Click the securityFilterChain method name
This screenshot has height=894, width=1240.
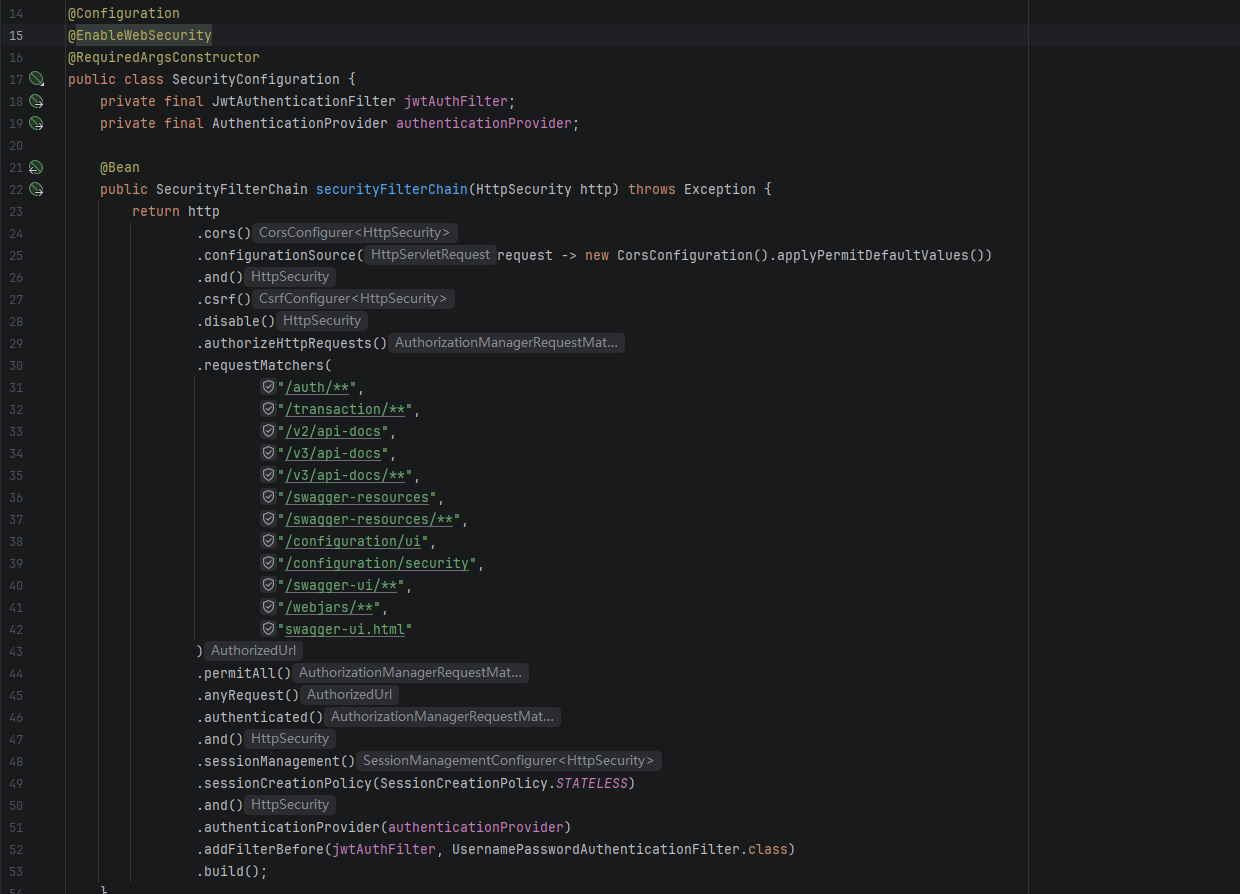[x=392, y=189]
